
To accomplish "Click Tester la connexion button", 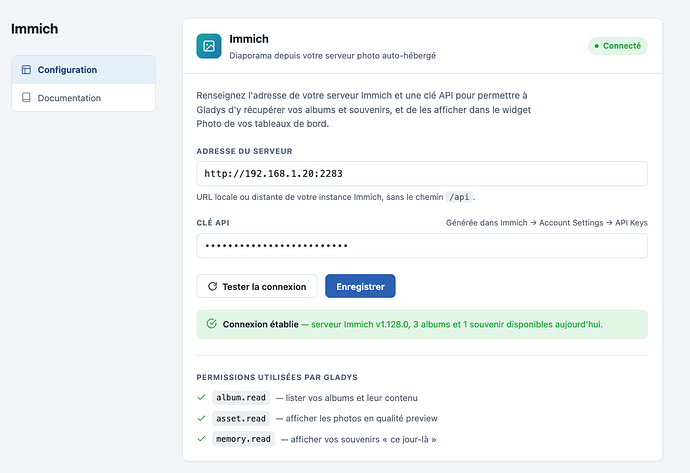I will pyautogui.click(x=257, y=286).
